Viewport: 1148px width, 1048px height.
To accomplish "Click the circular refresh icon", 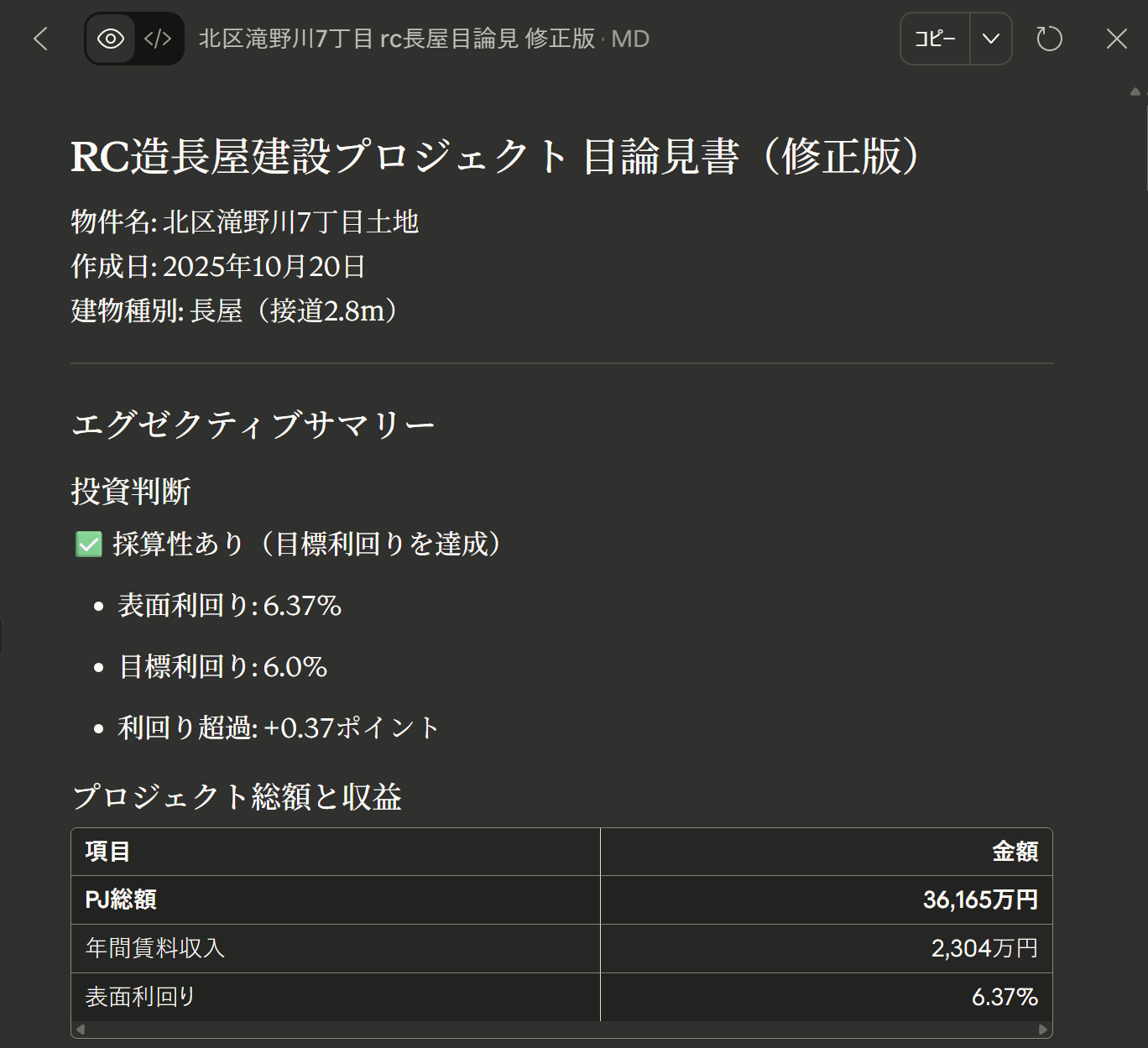I will (x=1049, y=39).
